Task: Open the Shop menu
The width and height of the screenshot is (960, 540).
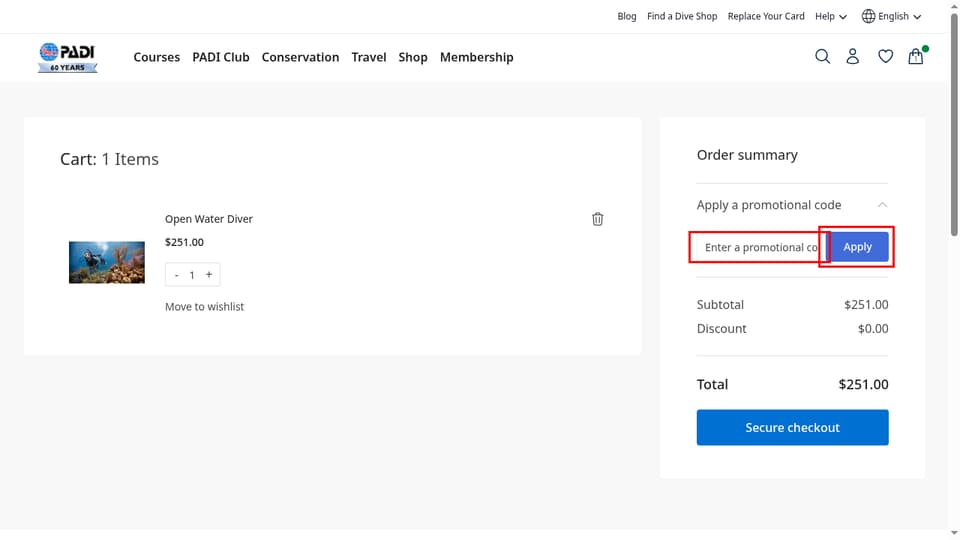Action: [x=413, y=57]
